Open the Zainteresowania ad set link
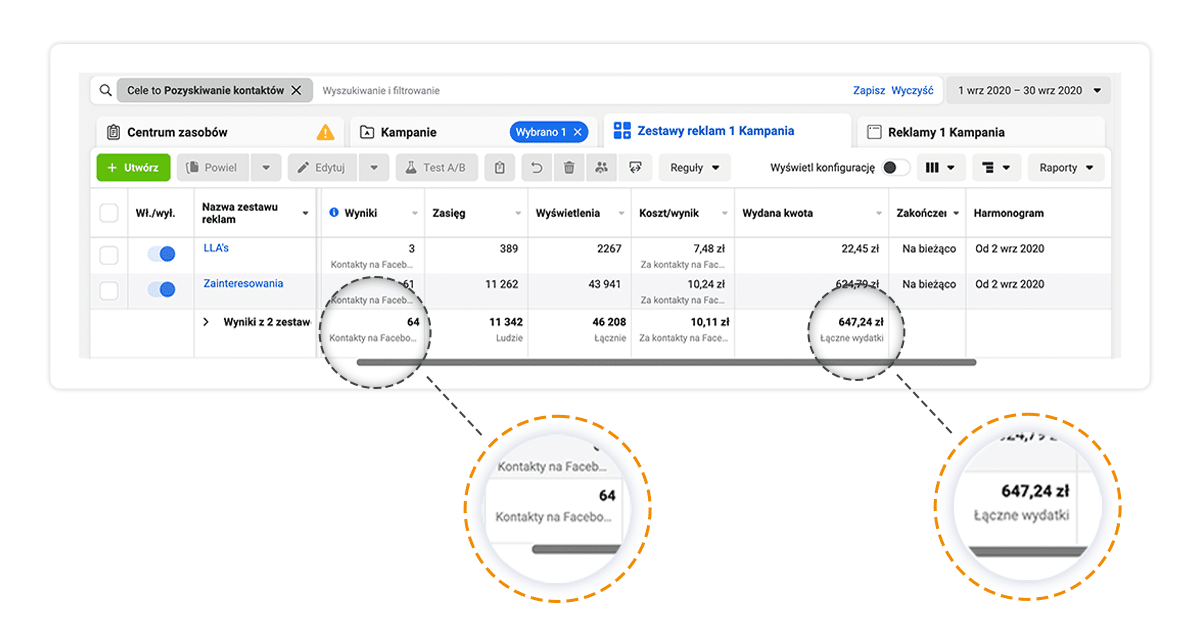 [243, 283]
